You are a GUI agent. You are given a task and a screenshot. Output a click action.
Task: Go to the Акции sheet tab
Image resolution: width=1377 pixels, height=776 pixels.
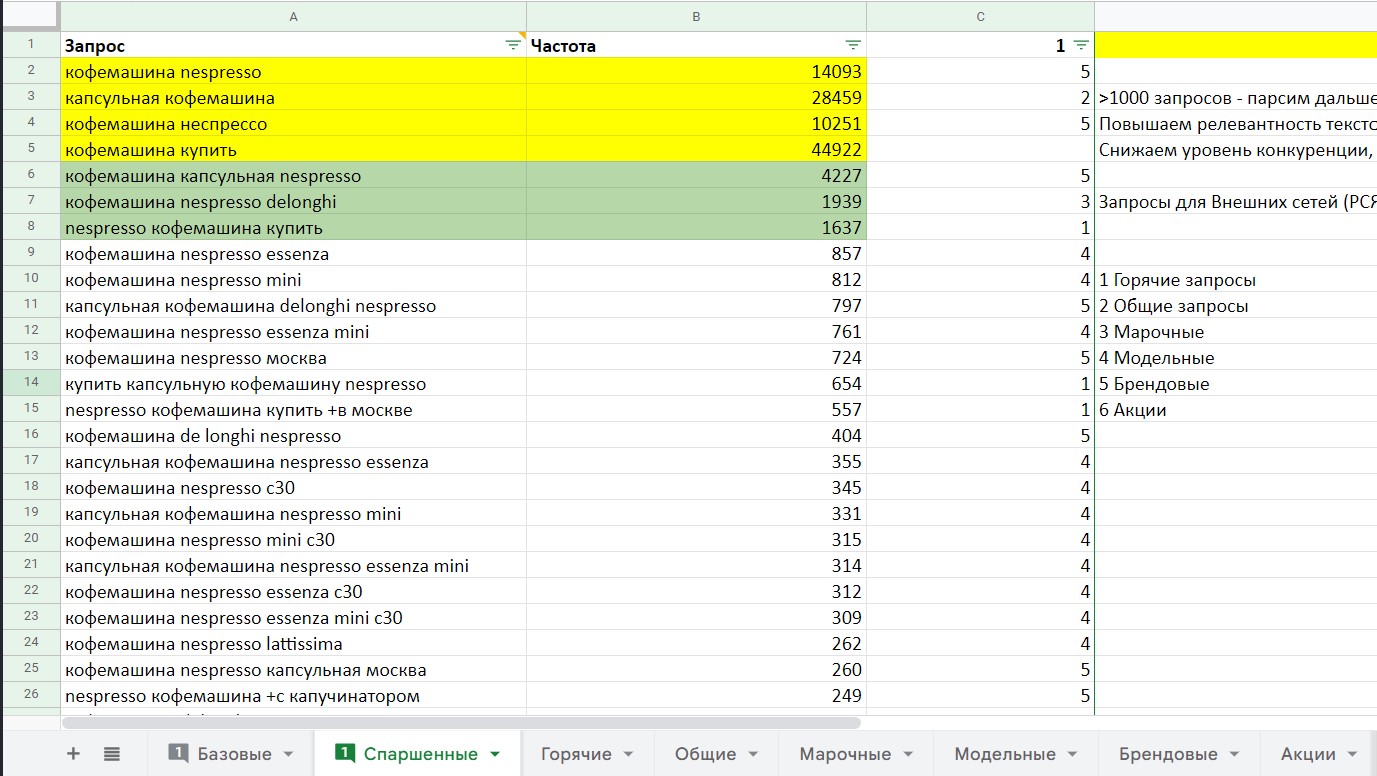(x=1308, y=754)
